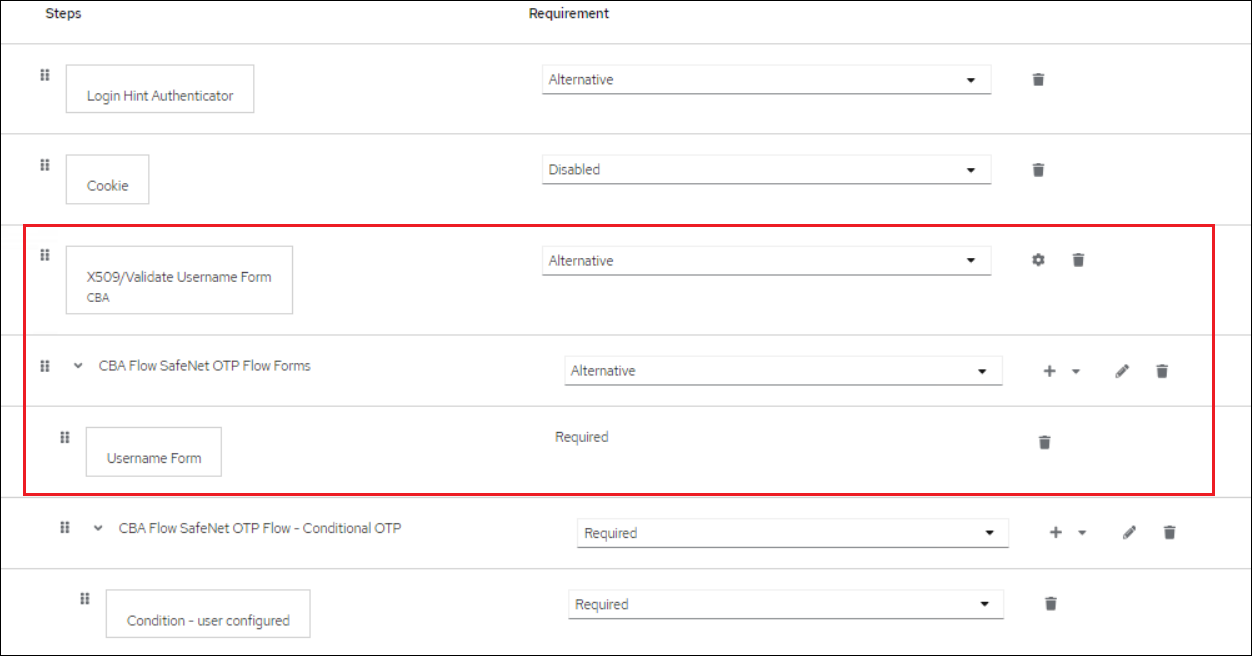Screen dimensions: 1252x656
Task: Collapse the CBA Flow SafeNet OTP Flow Forms
Action: 78,366
